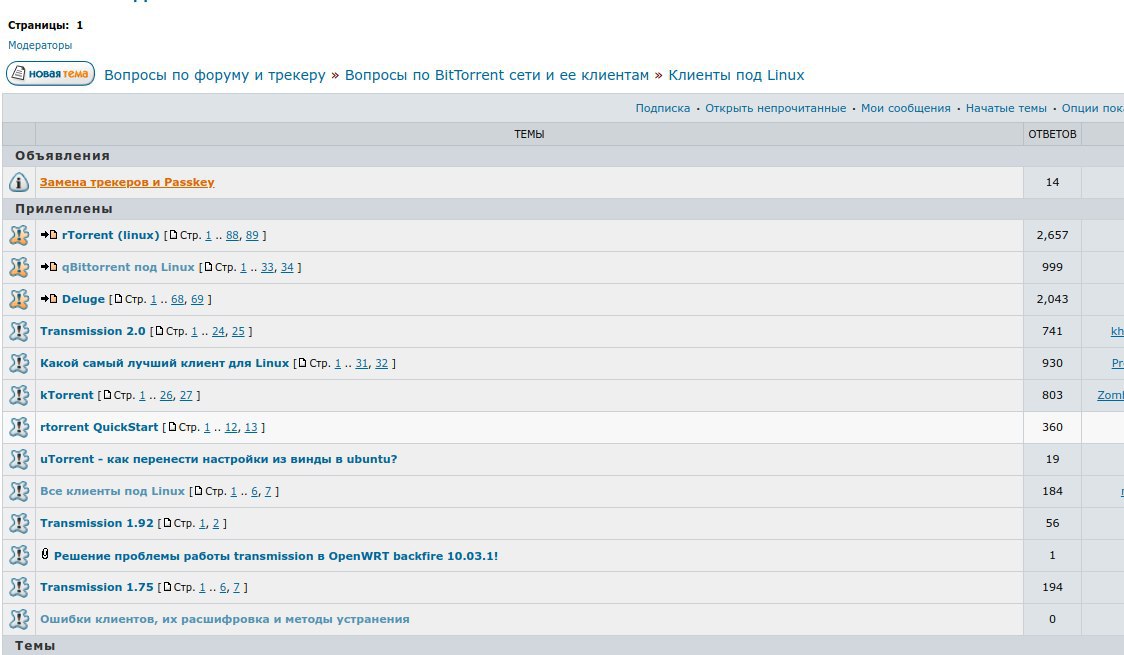Image resolution: width=1124 pixels, height=655 pixels.
Task: Click sticky icon for uTorrent ubuntu topic
Action: [19, 459]
